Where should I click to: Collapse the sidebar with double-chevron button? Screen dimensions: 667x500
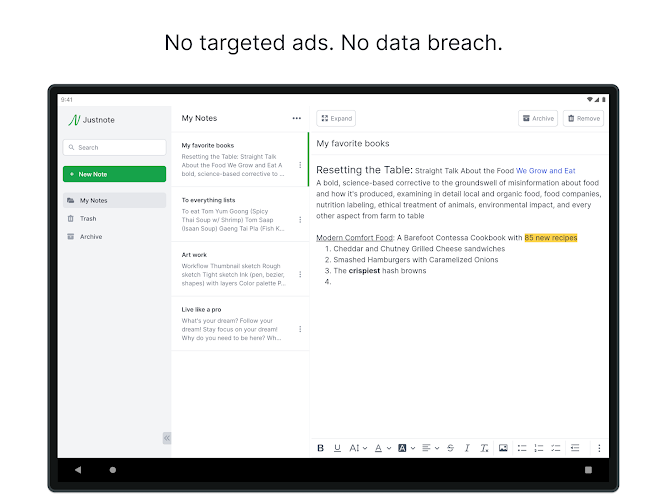[167, 438]
